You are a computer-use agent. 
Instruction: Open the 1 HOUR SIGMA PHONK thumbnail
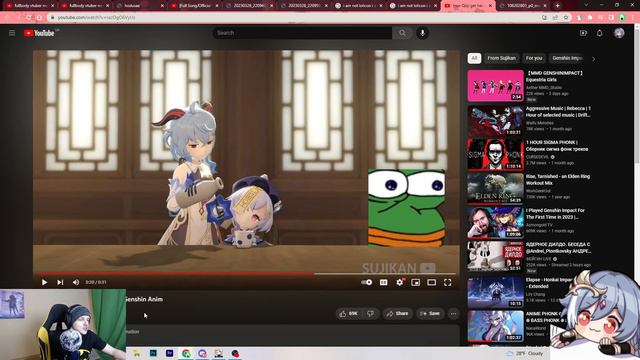coord(496,154)
